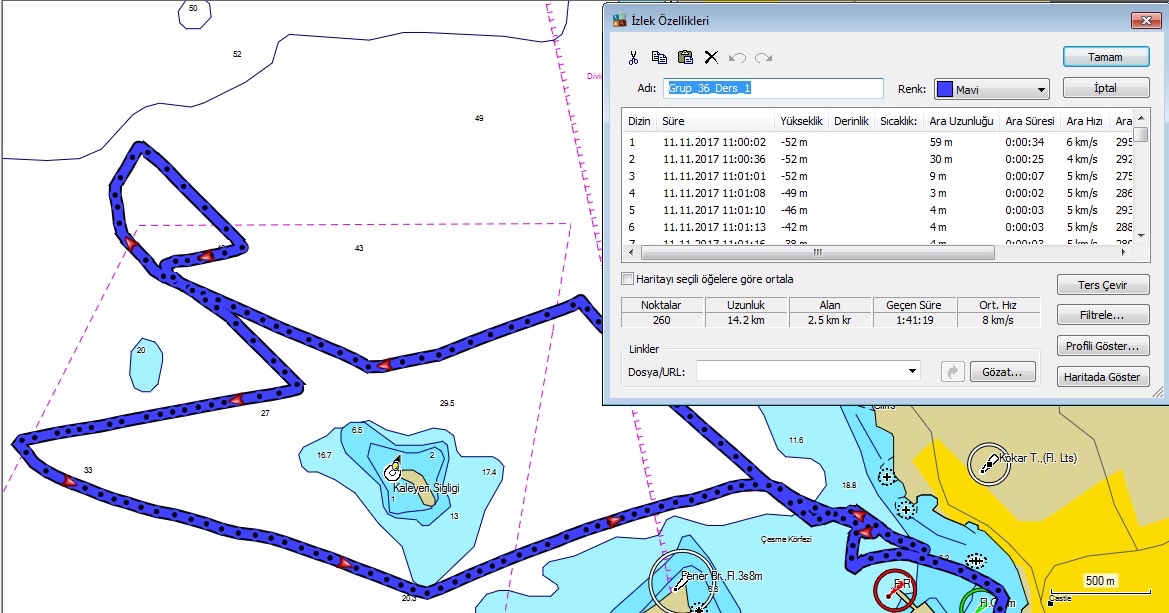Close the İzlek Özellikleri dialog

(x=1146, y=20)
